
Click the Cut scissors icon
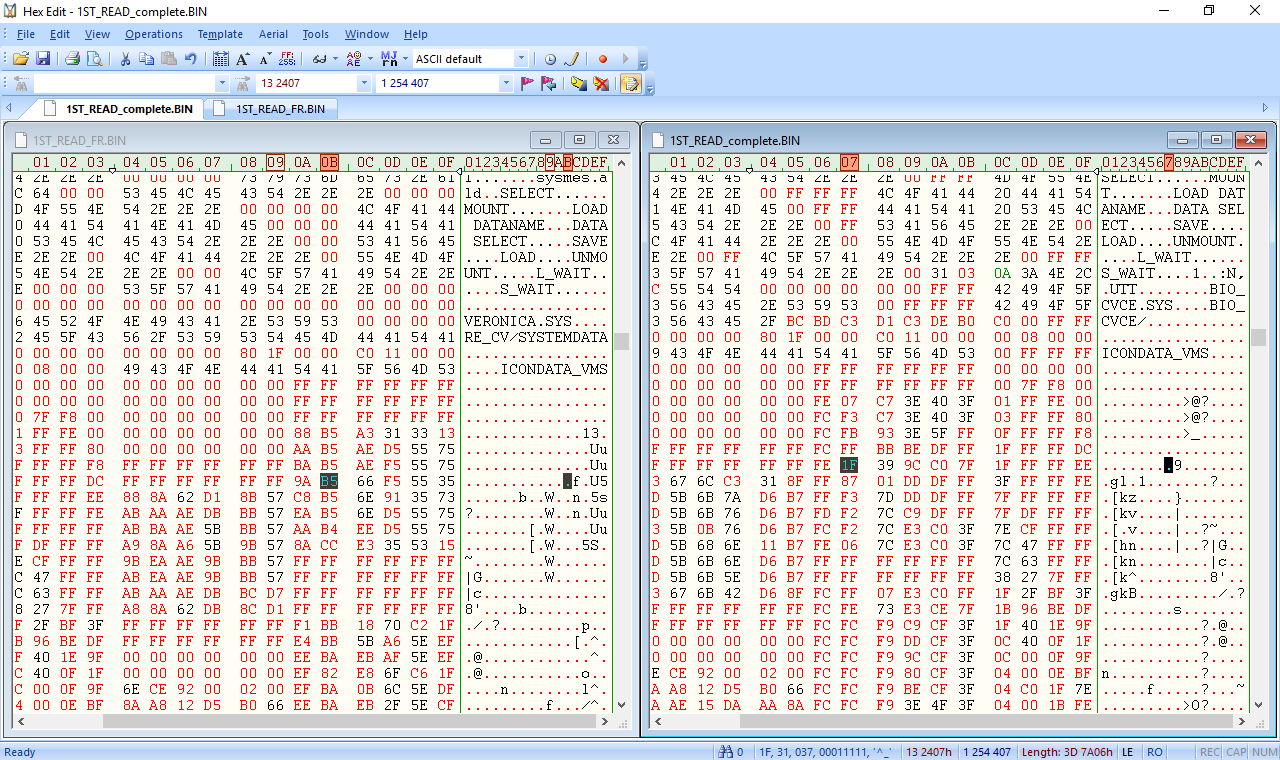tap(125, 59)
